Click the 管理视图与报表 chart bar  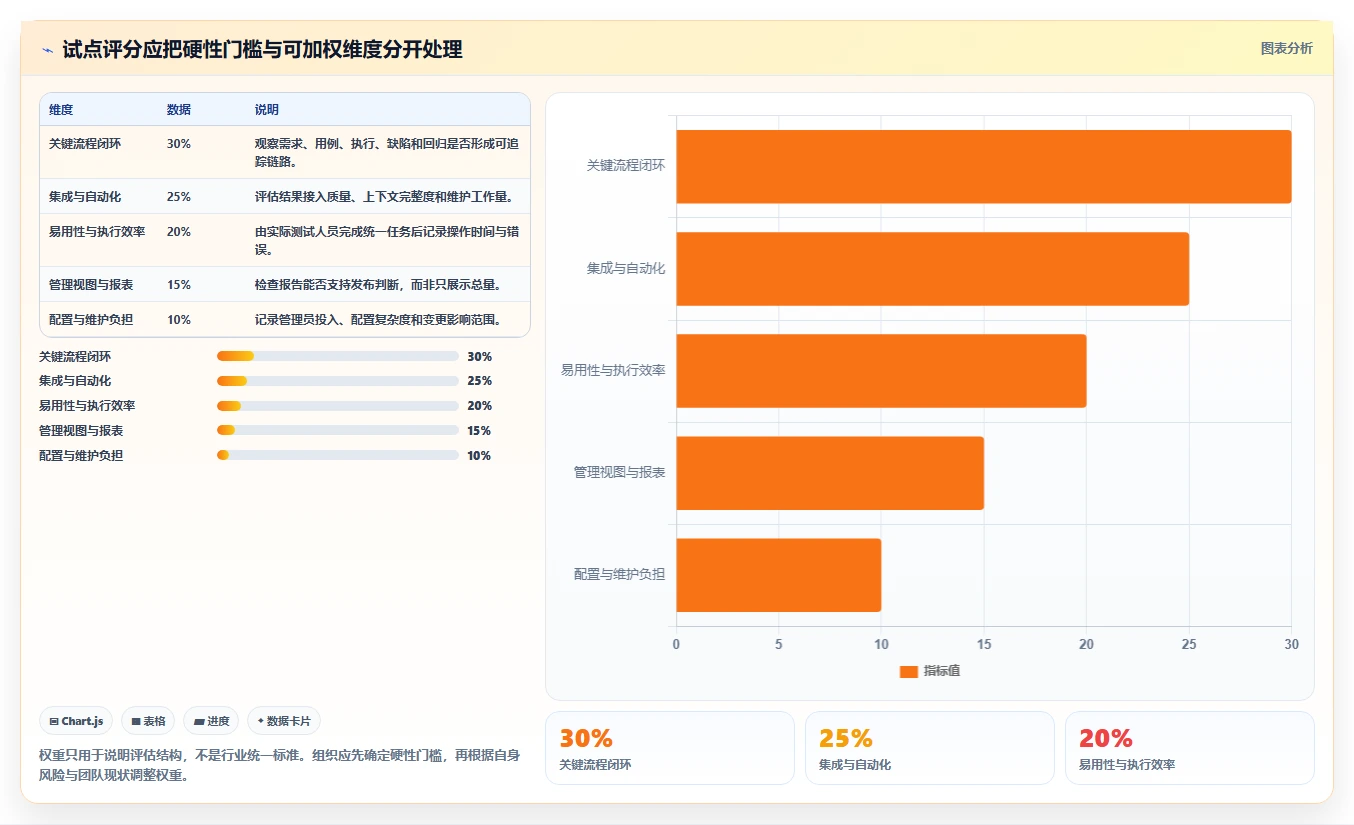click(830, 473)
